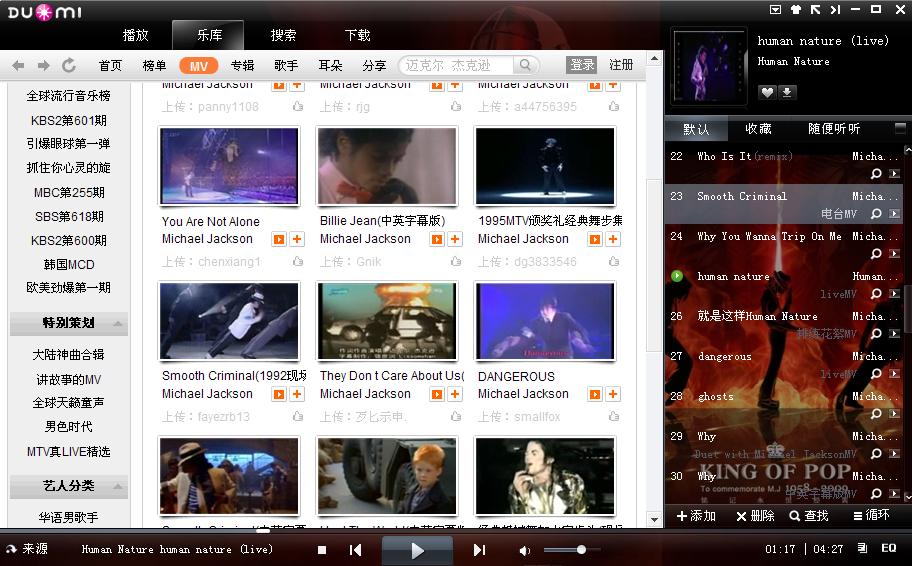Open the 下载 tab
This screenshot has height=566, width=912.
point(357,35)
